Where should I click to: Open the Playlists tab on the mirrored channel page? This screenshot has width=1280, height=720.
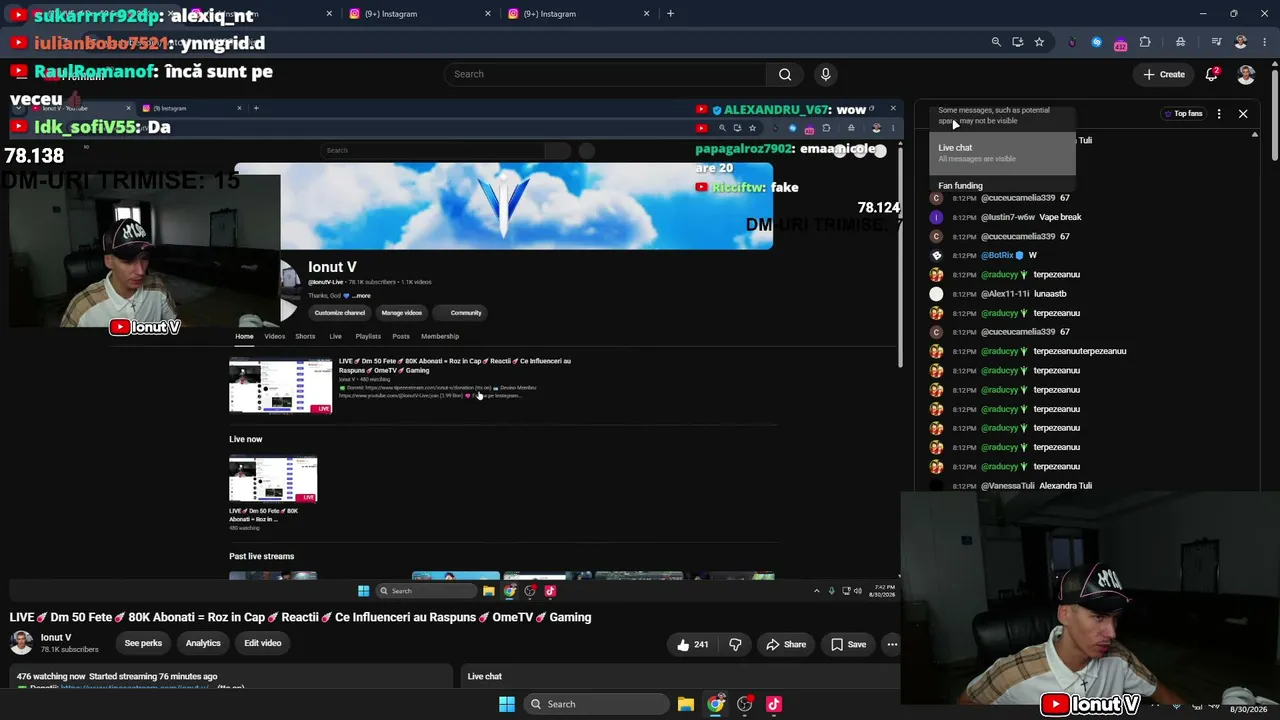368,336
